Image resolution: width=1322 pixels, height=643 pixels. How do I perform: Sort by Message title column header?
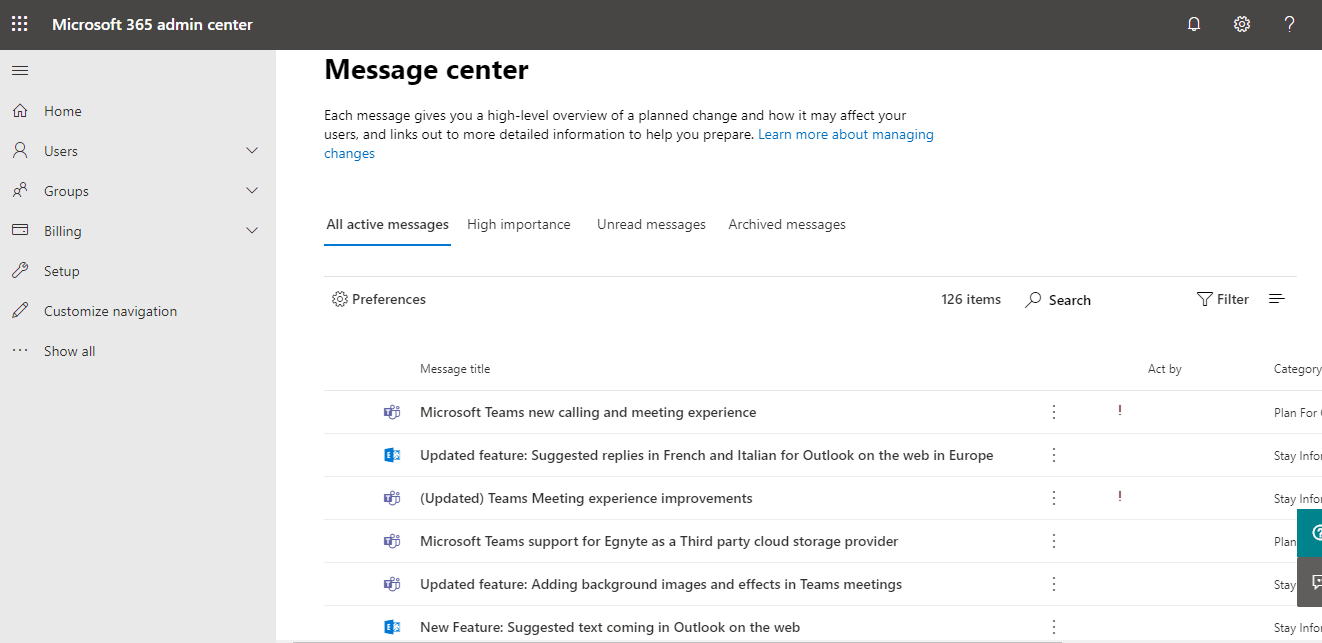(x=455, y=369)
